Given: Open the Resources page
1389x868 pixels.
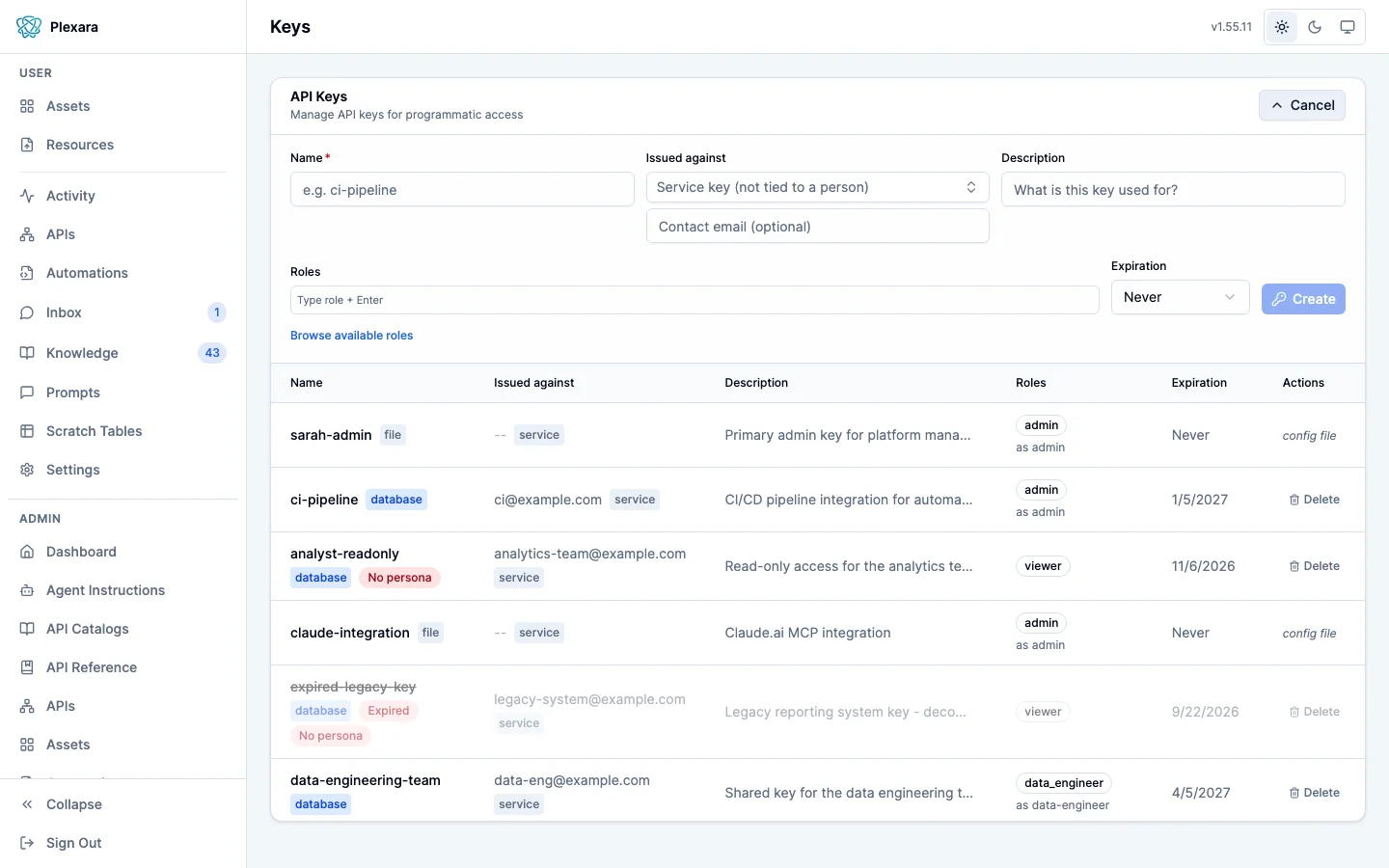Looking at the screenshot, I should [123, 145].
